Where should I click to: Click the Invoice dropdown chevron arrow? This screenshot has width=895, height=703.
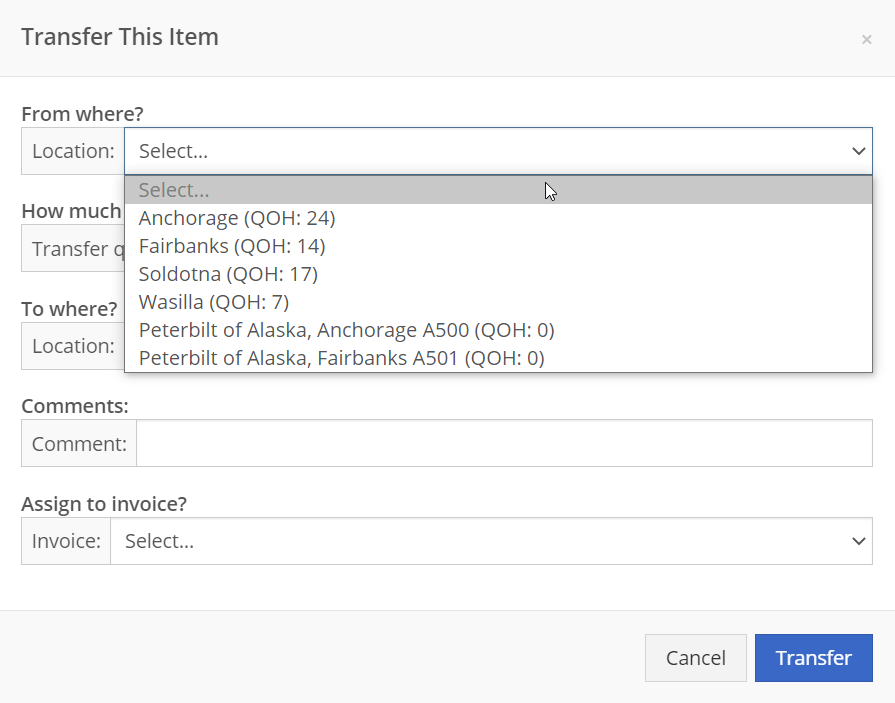point(858,541)
